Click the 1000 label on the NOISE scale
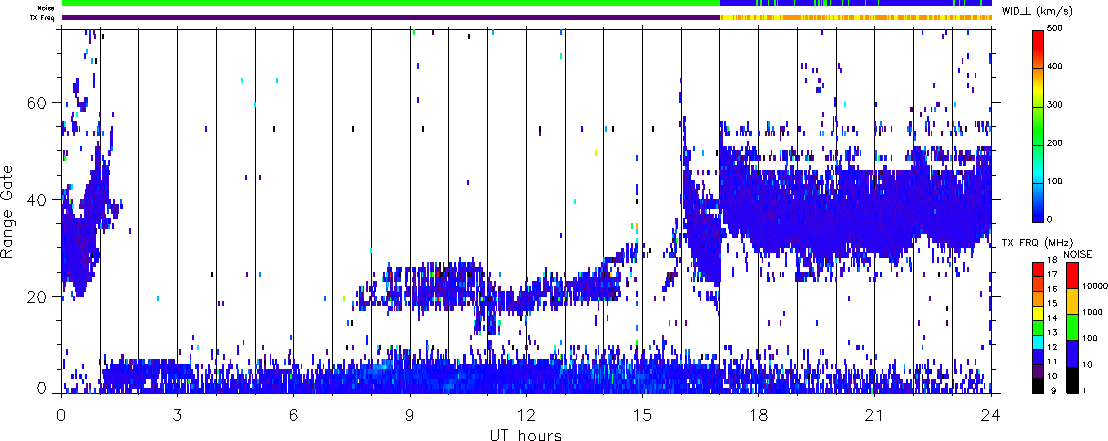The width and height of the screenshot is (1108, 441). point(1092,312)
